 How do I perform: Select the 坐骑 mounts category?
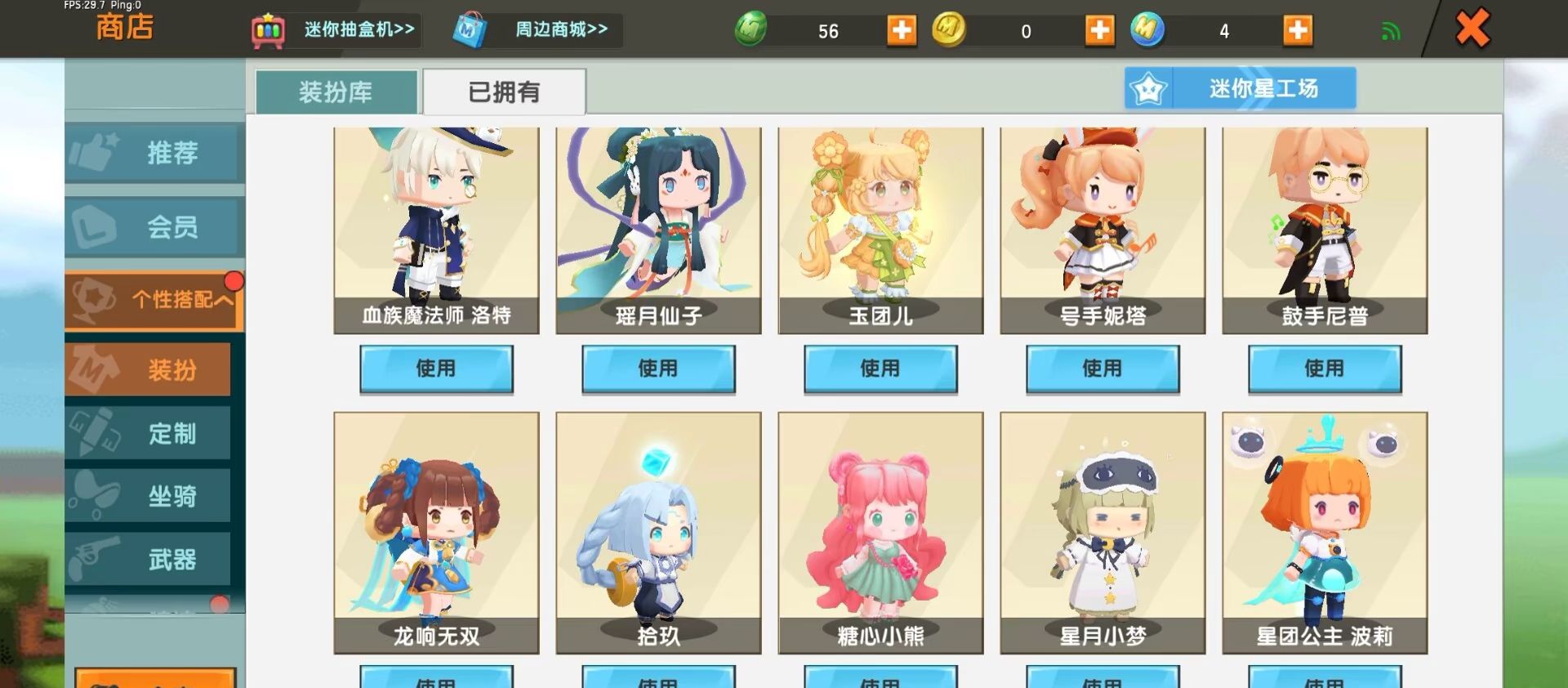(148, 495)
